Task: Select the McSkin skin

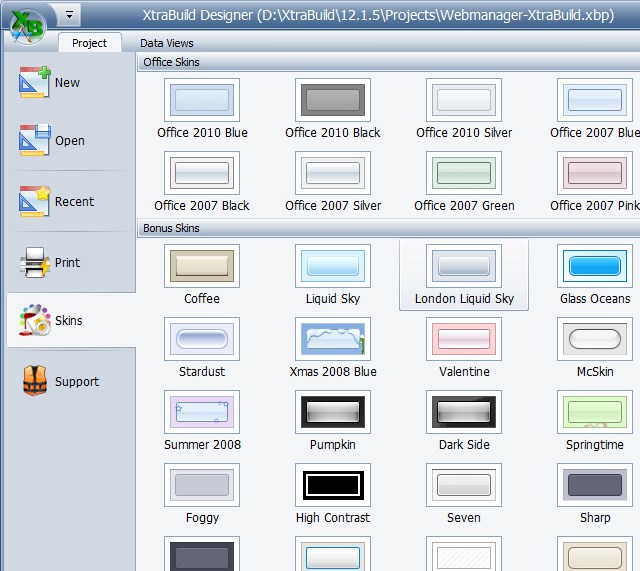Action: point(595,348)
